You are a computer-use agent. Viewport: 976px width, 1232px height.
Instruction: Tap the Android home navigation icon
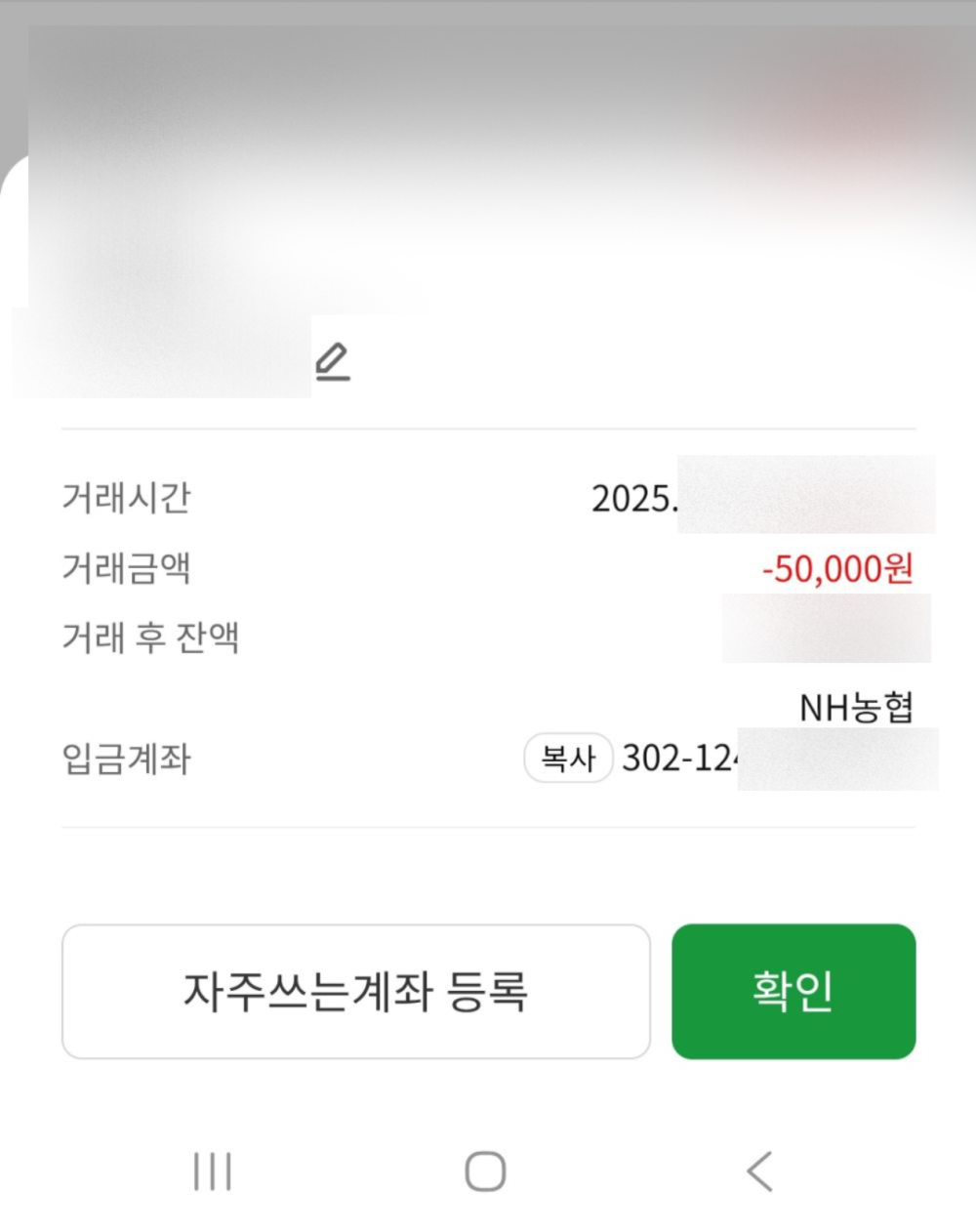pos(485,1170)
